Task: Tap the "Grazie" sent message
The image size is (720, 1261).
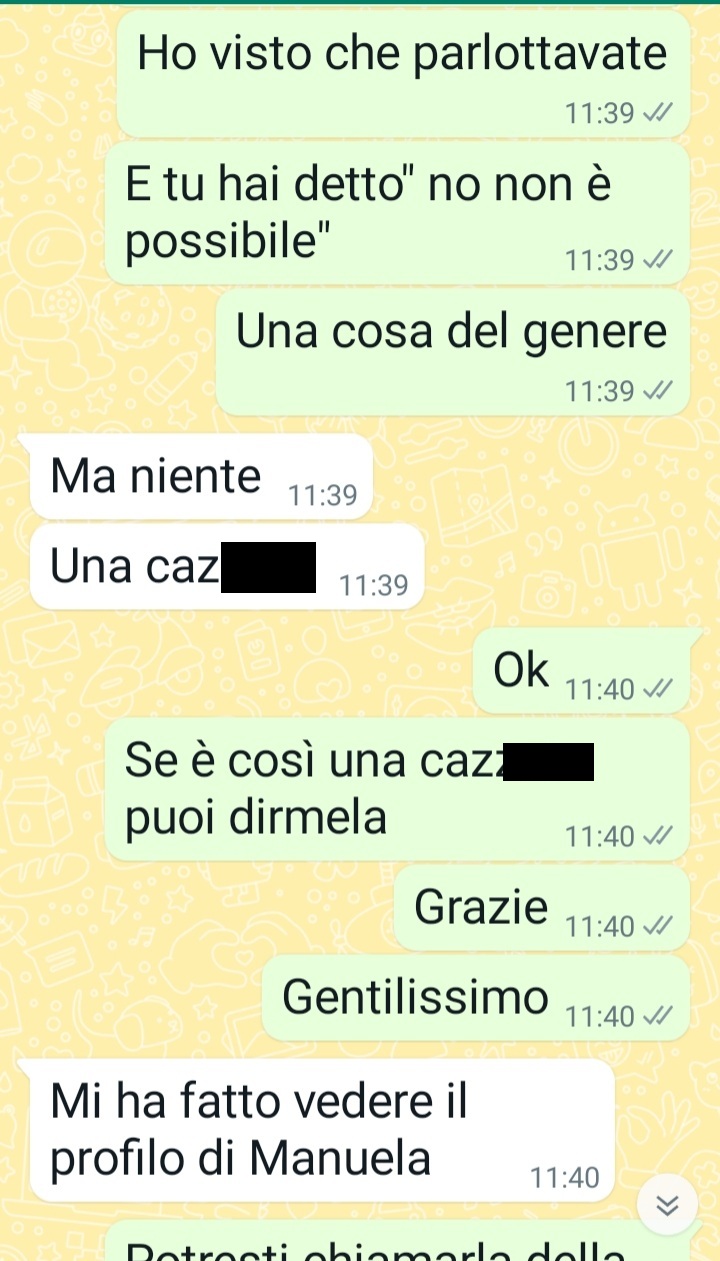Action: 542,908
